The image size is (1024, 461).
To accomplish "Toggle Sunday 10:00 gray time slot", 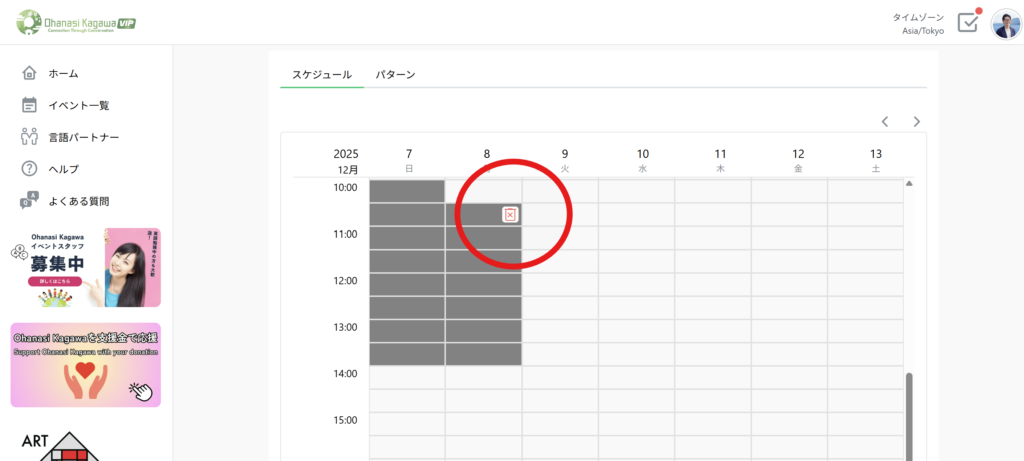I will pos(407,190).
